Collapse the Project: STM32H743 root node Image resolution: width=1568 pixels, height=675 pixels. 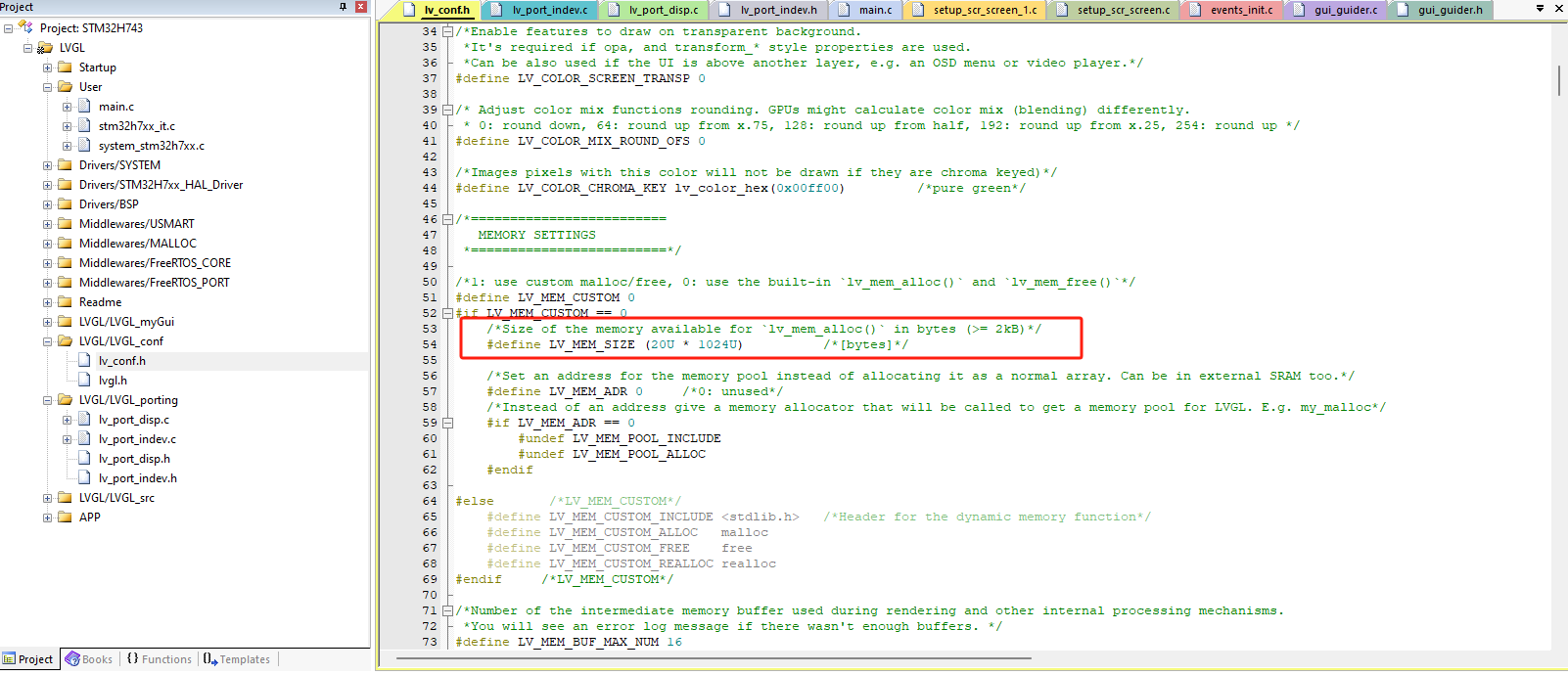pyautogui.click(x=8, y=28)
